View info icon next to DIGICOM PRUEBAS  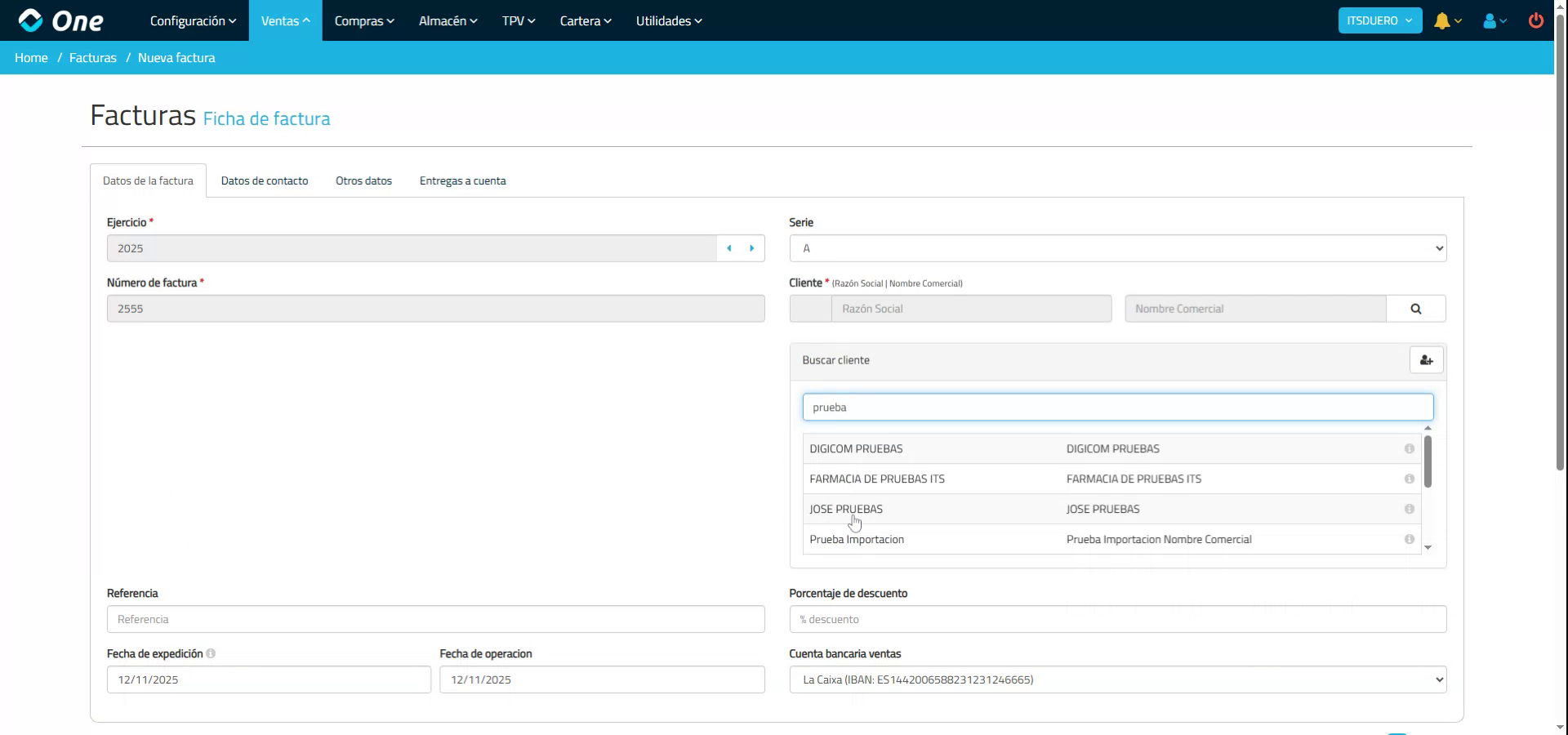click(x=1410, y=448)
